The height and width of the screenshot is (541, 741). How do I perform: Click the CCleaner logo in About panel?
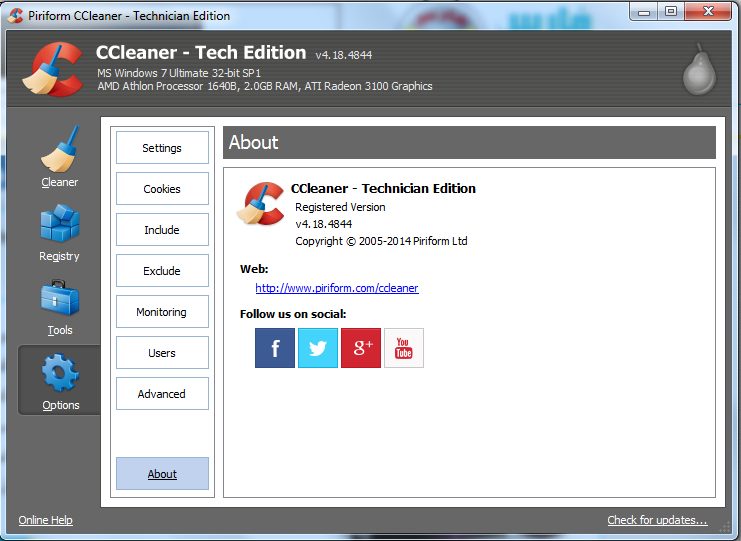pos(261,203)
